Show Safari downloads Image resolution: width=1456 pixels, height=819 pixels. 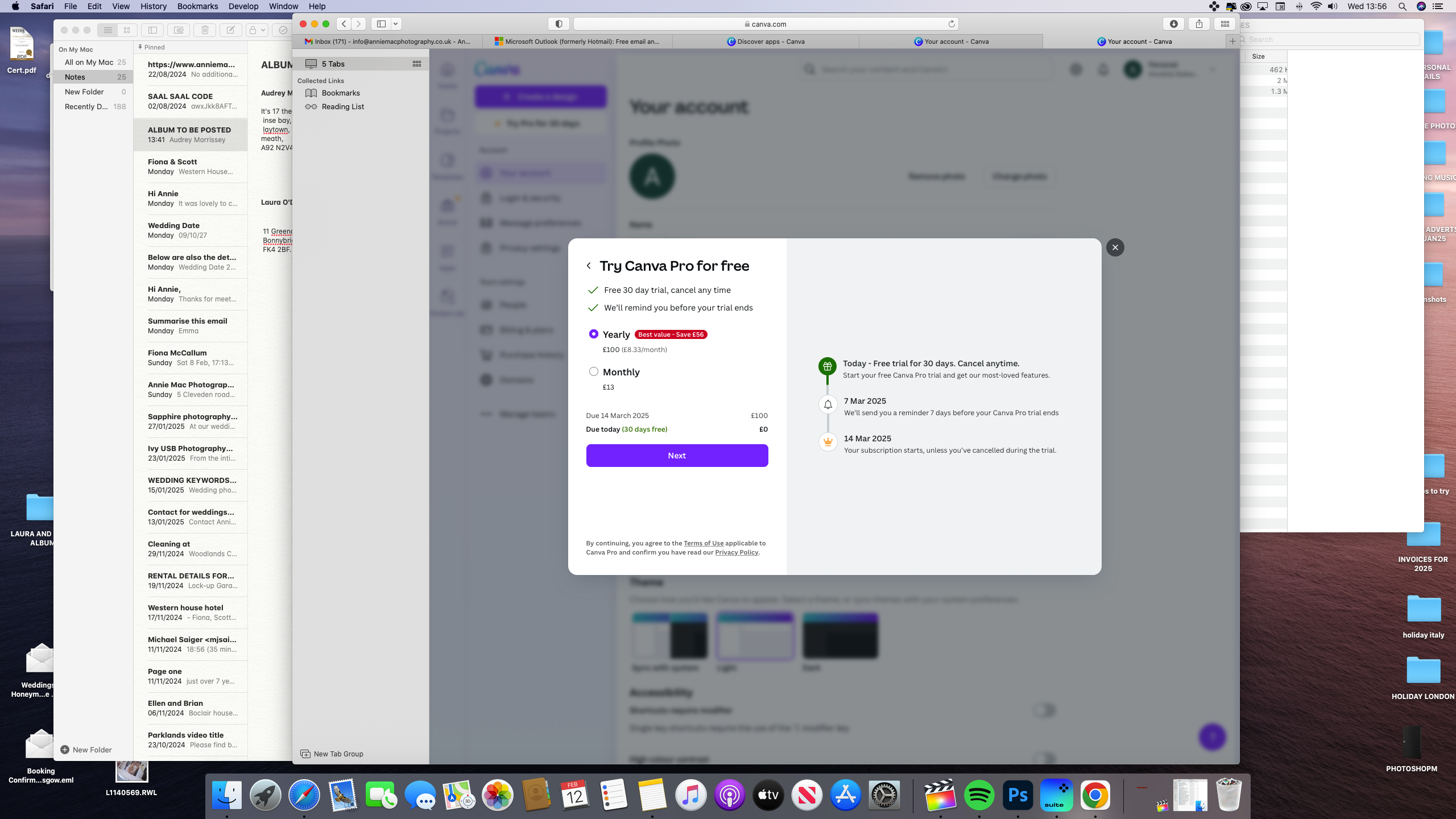(1173, 24)
